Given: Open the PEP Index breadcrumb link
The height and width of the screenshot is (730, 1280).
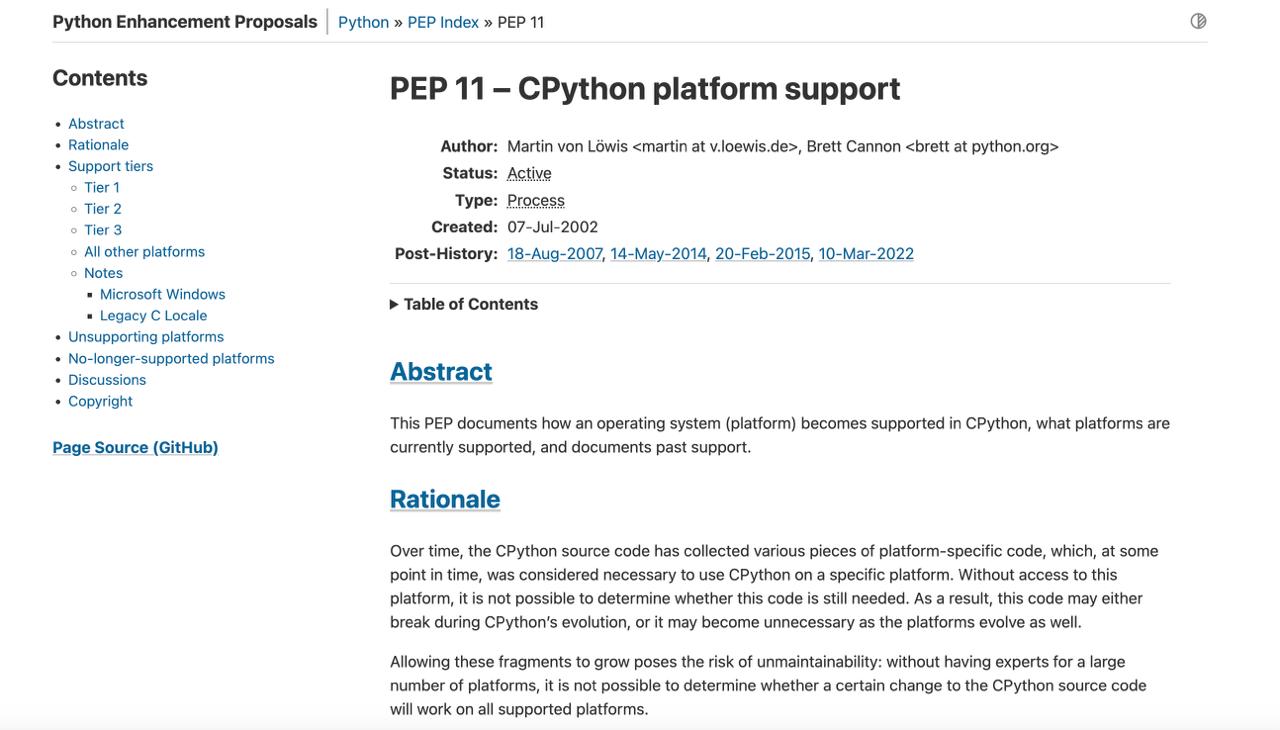Looking at the screenshot, I should [443, 21].
